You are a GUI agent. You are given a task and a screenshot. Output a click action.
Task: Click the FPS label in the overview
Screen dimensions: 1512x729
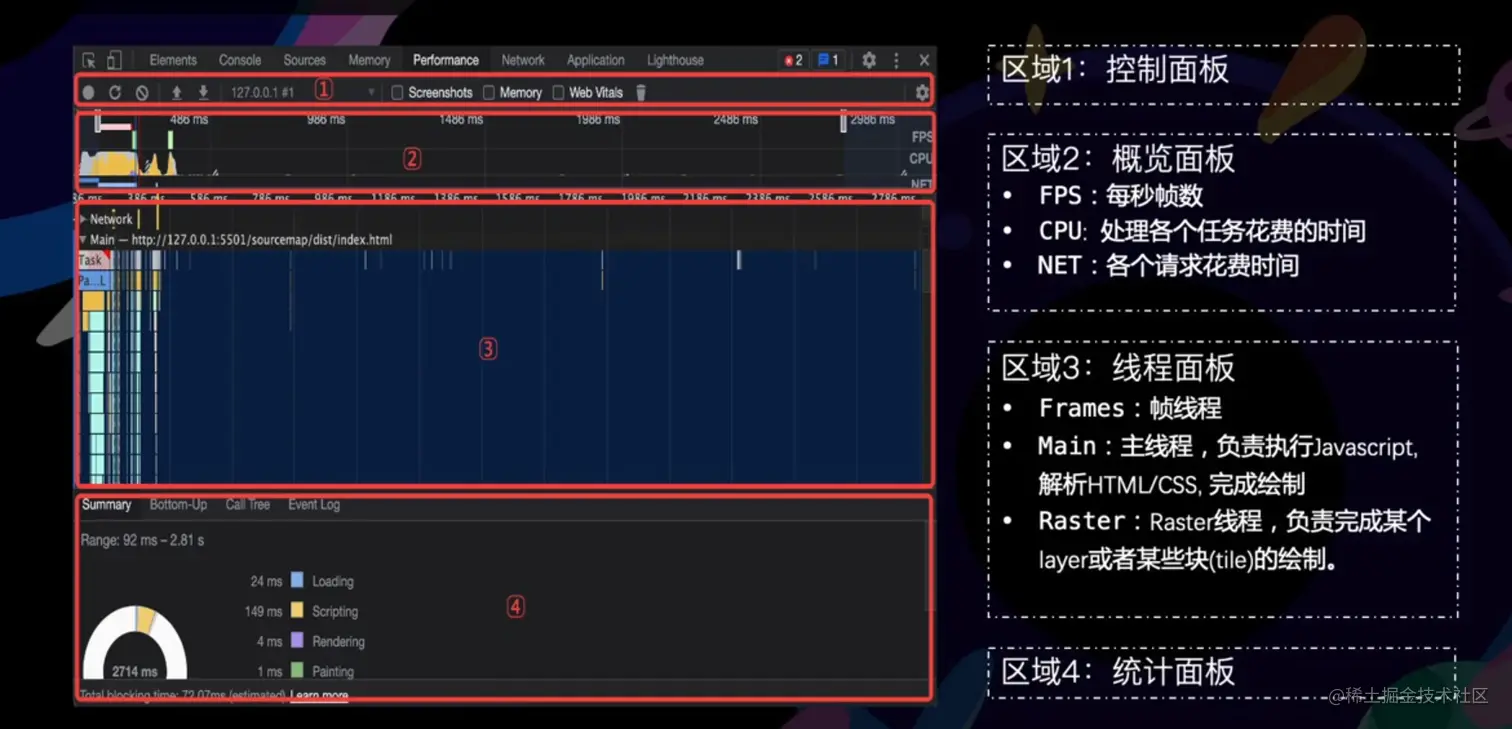[921, 137]
